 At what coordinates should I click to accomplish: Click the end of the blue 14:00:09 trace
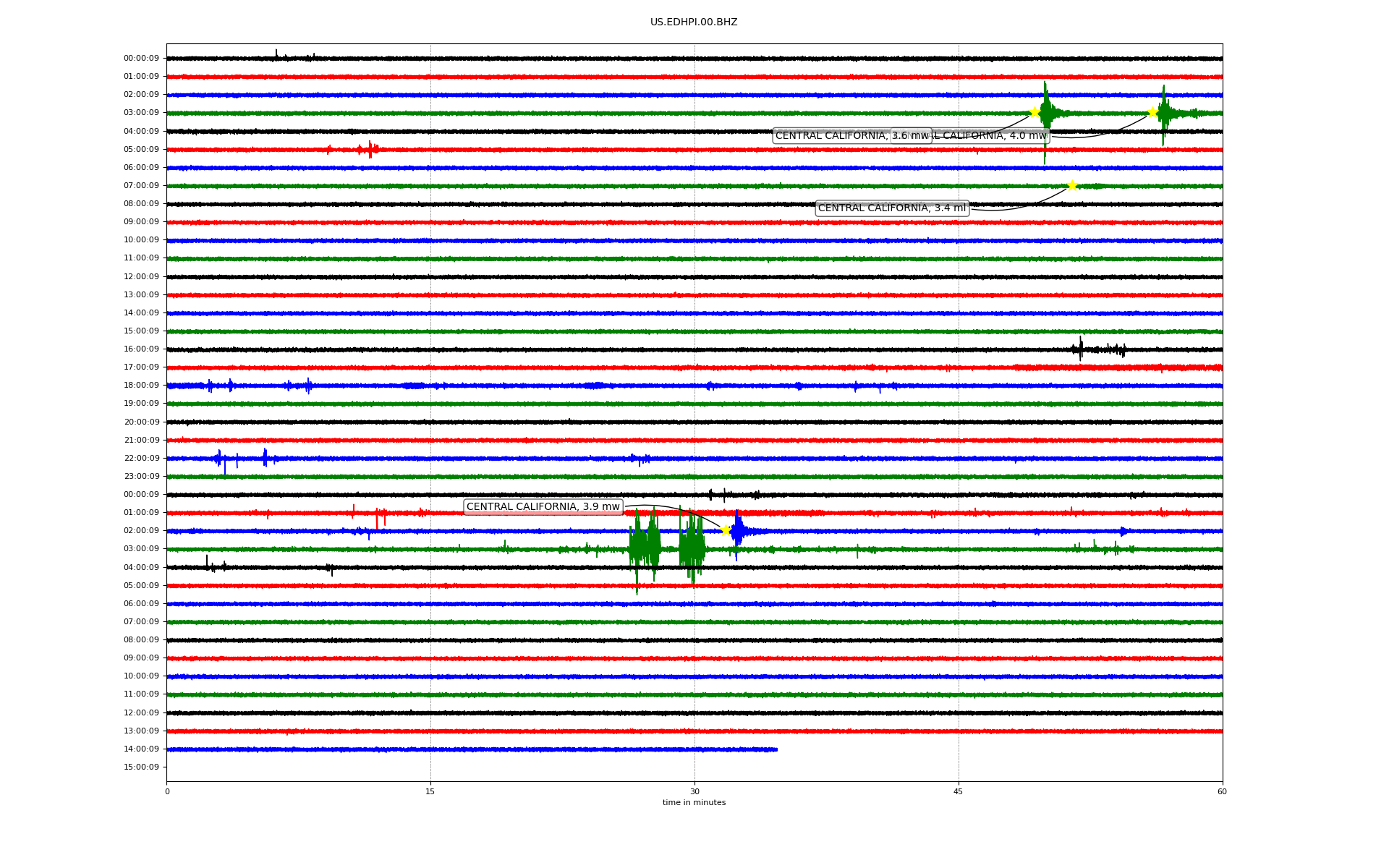(776, 749)
